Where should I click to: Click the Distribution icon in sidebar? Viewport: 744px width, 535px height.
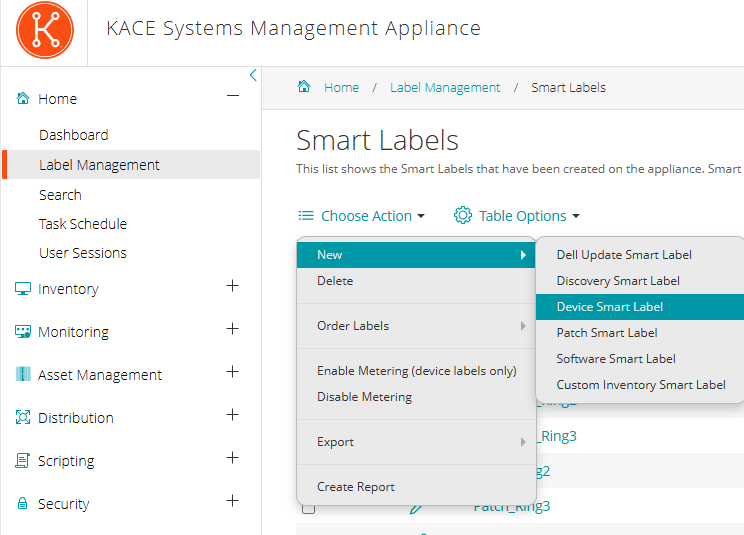(23, 418)
